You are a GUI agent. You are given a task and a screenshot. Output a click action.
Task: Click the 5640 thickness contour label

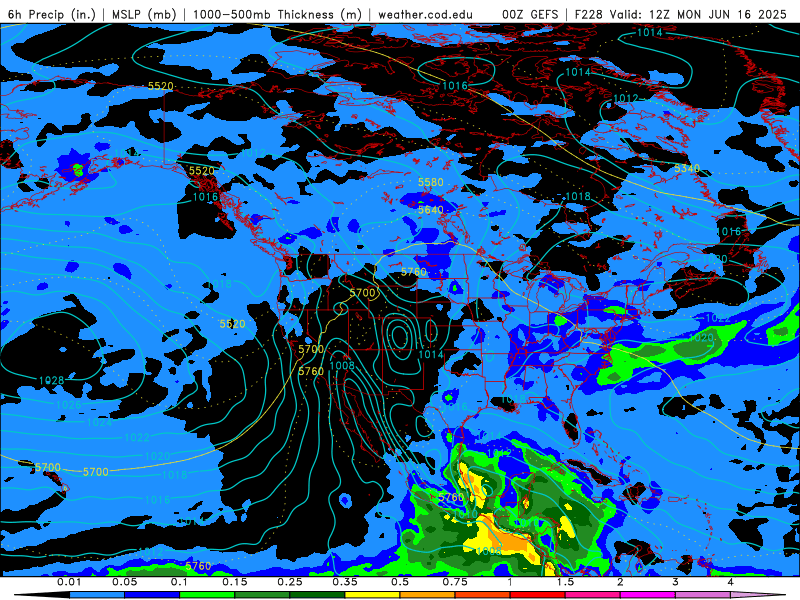tap(431, 210)
